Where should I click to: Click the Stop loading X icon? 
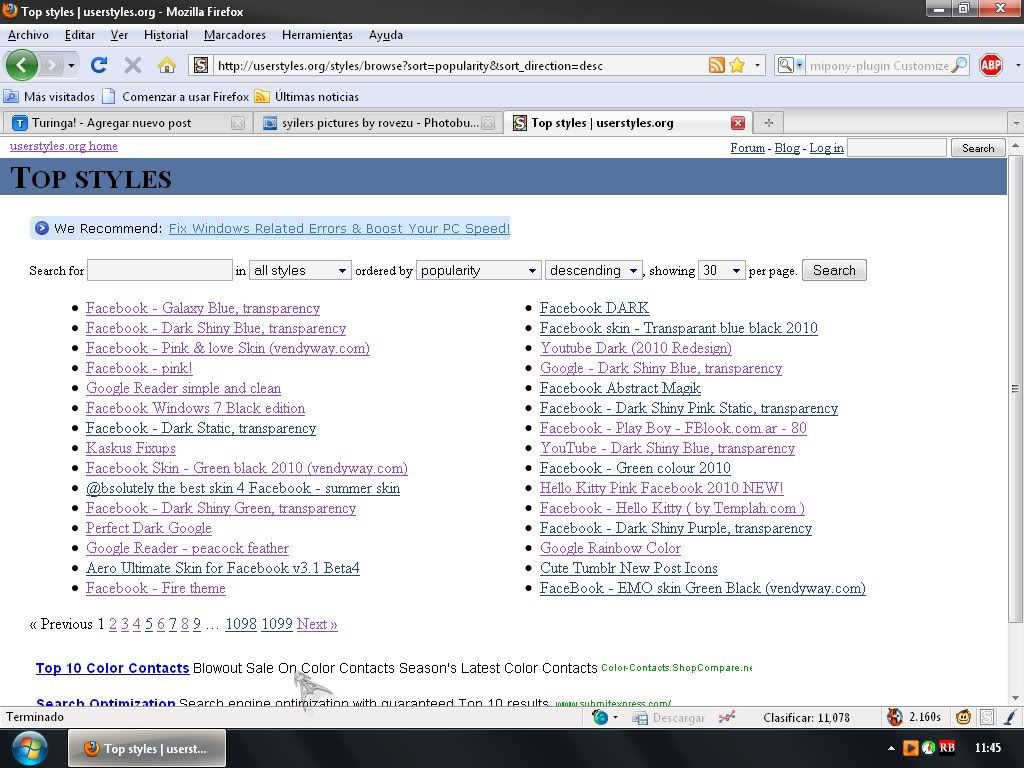point(133,65)
